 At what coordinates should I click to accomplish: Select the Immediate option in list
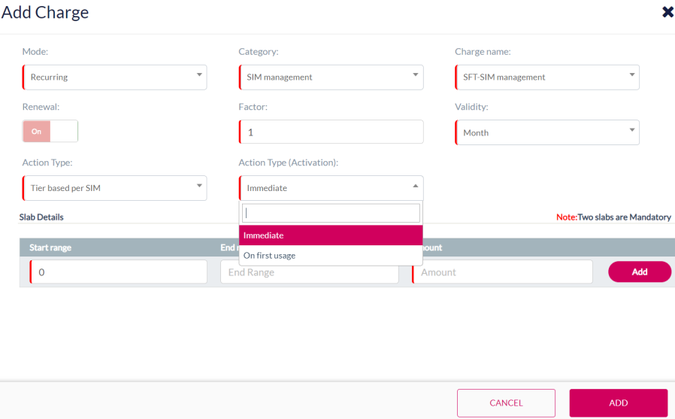pos(330,235)
